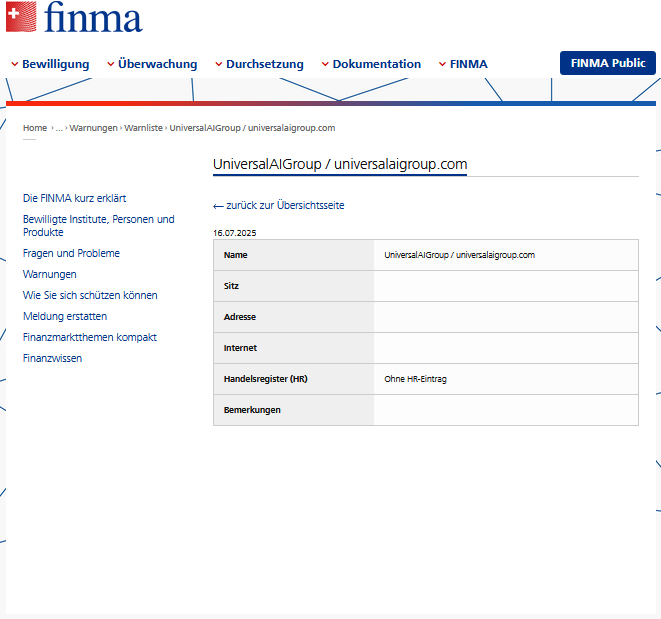
Task: Click the UniversalAIGroup breadcrumb entry
Action: [252, 128]
